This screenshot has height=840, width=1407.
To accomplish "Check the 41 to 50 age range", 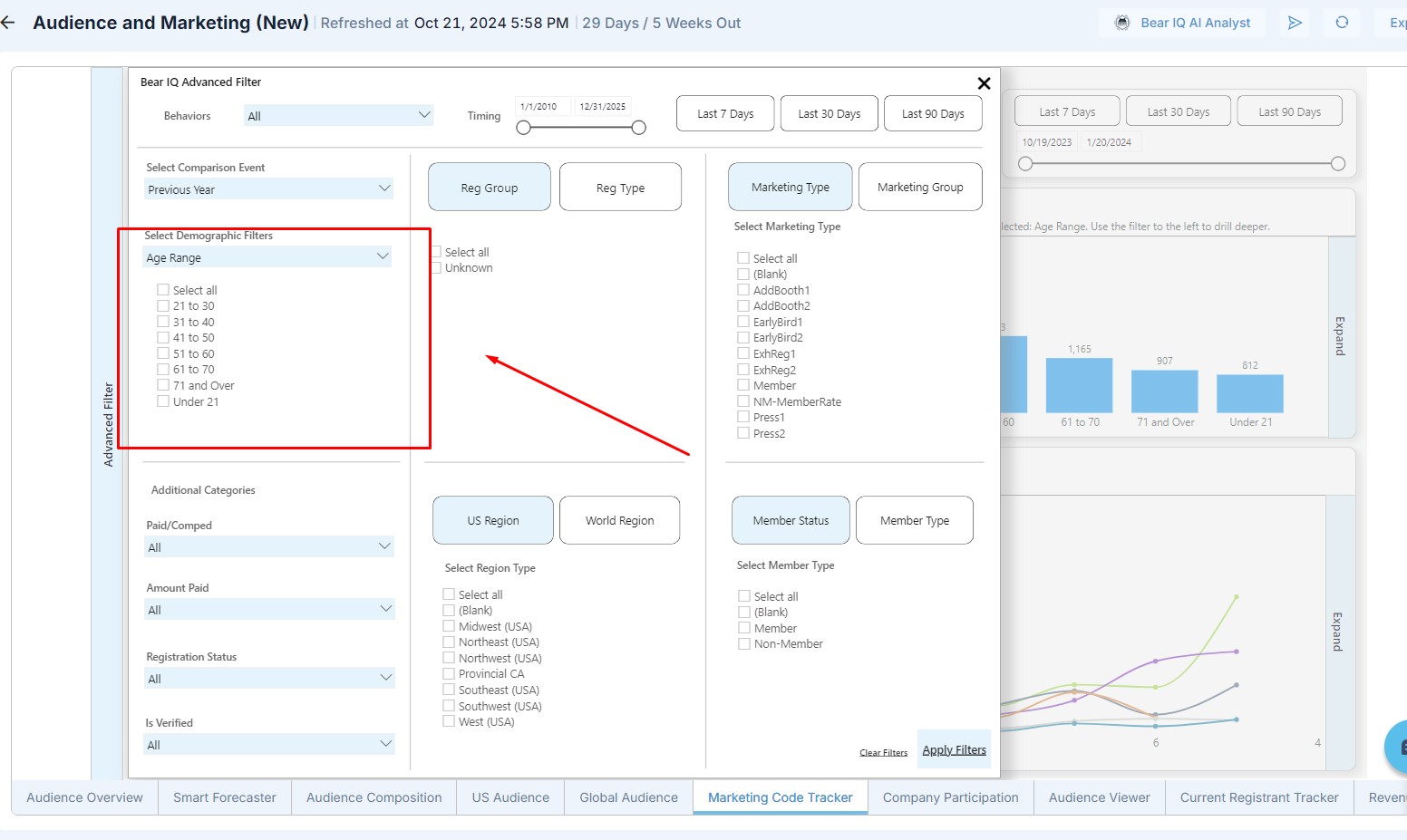I will (163, 337).
